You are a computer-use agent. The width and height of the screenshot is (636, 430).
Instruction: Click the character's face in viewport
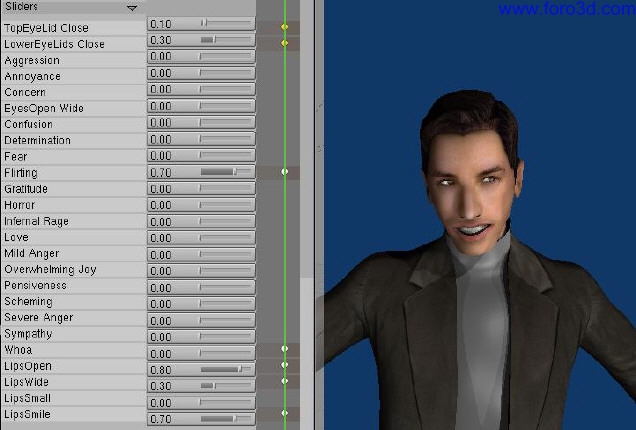pyautogui.click(x=471, y=191)
